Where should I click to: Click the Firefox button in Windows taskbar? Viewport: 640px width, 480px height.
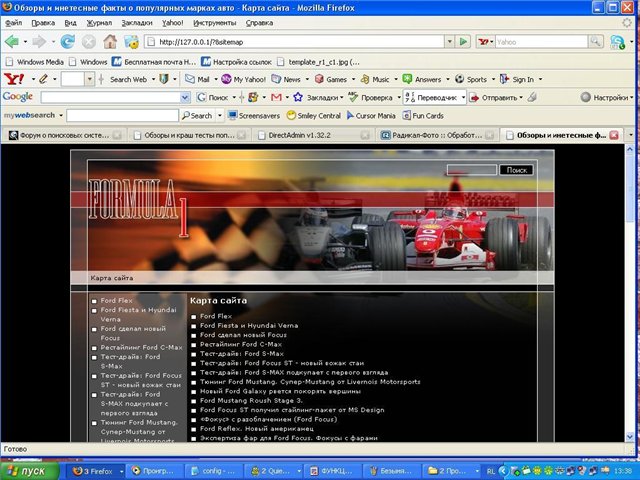click(x=95, y=470)
